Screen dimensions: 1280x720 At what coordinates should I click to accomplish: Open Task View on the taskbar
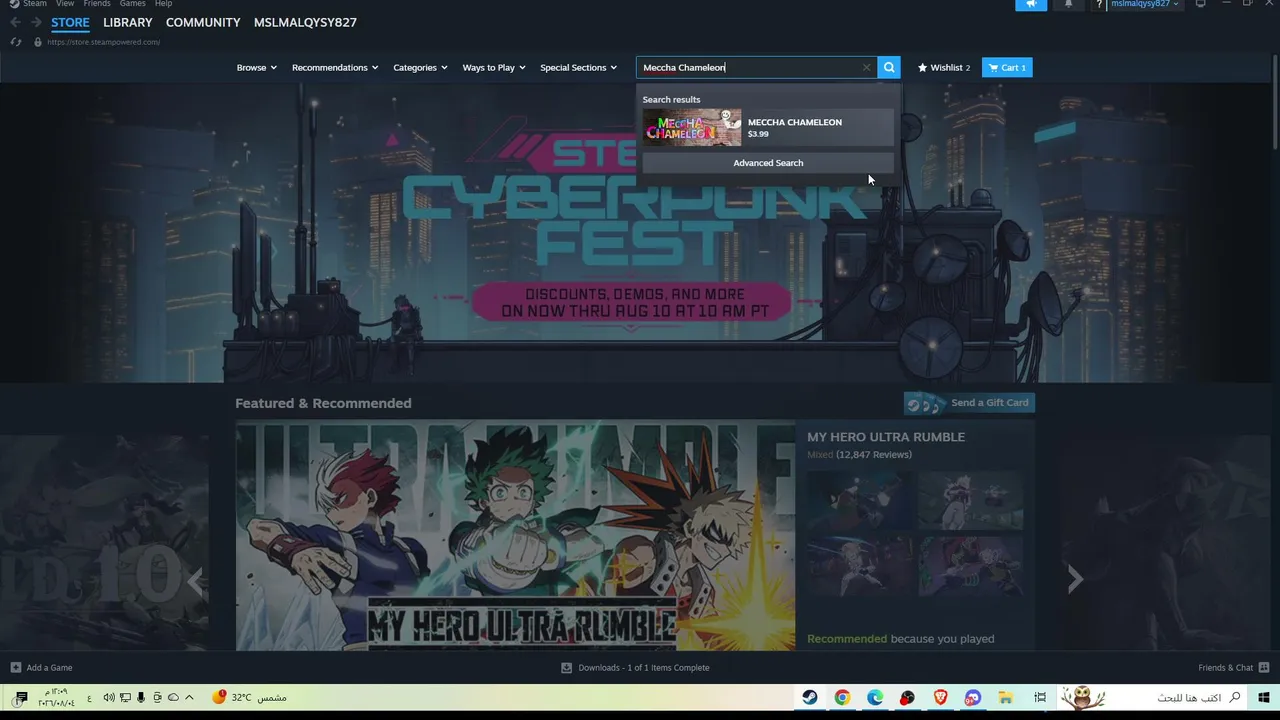pos(1040,697)
